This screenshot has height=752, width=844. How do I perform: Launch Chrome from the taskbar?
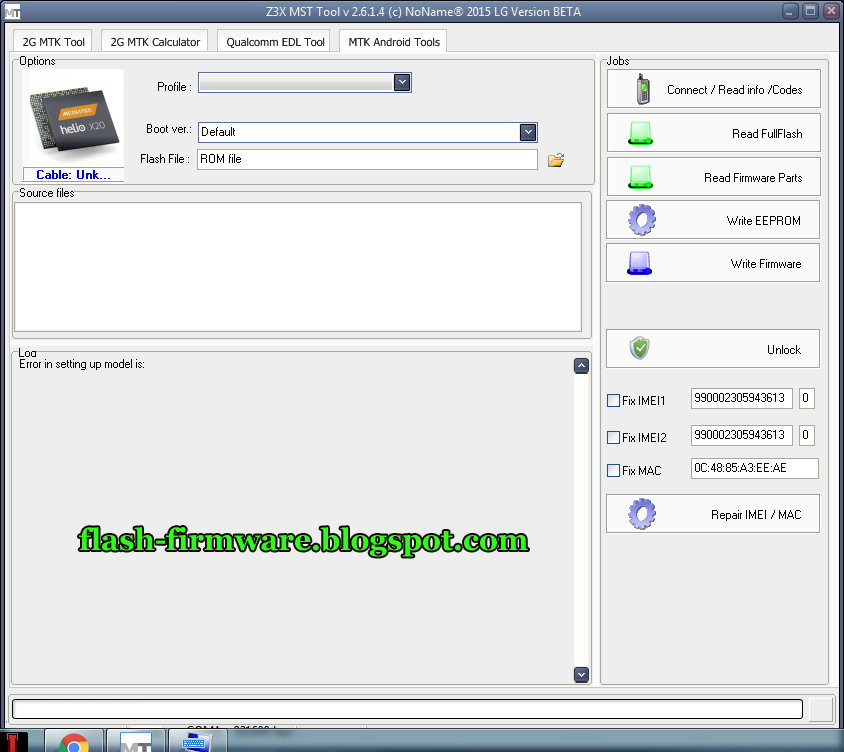[x=72, y=740]
